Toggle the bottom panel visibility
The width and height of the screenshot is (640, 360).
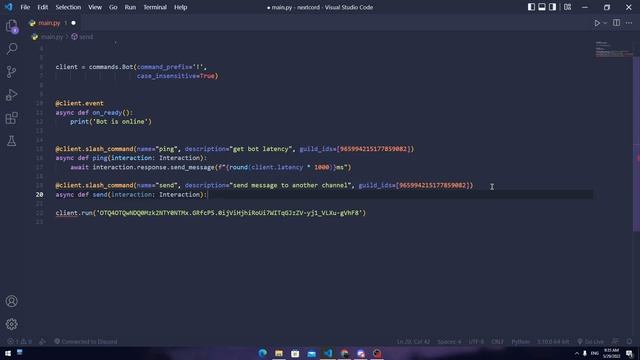coord(542,7)
